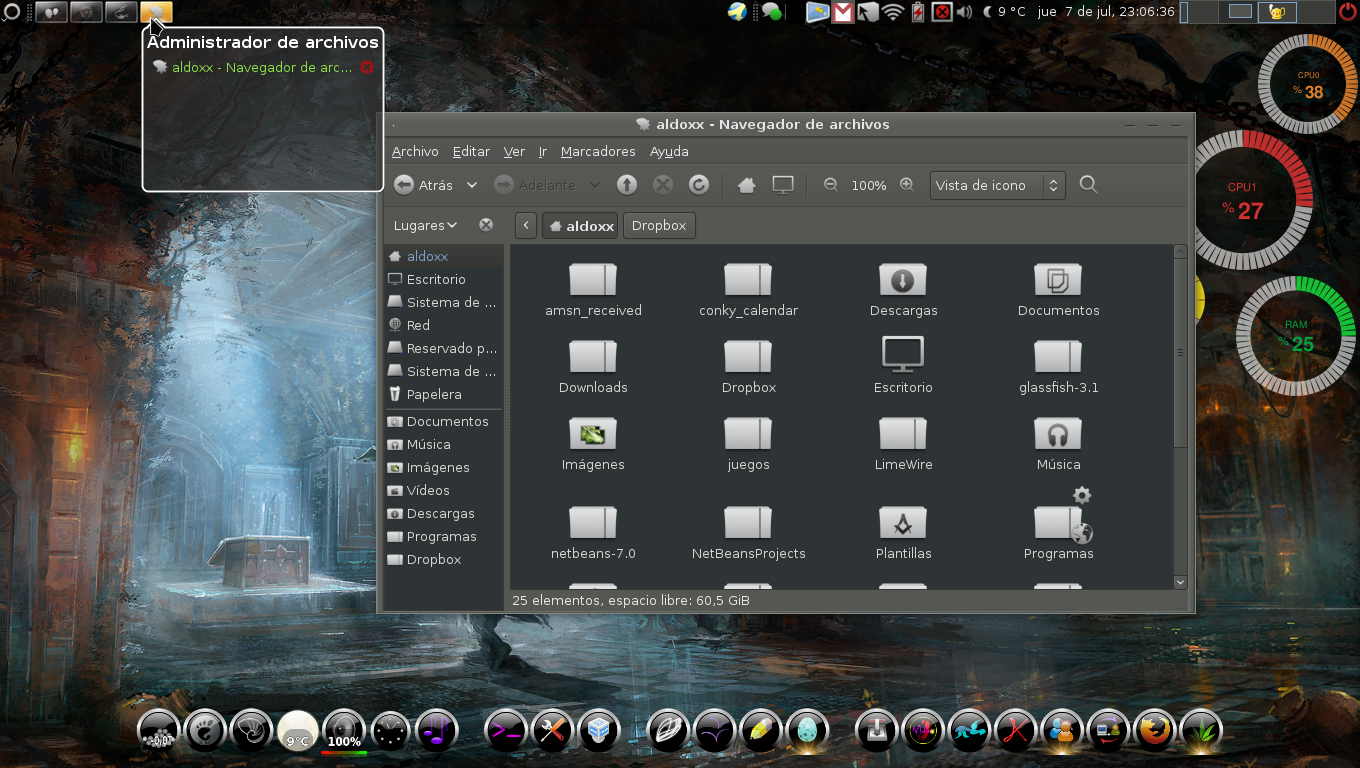Open the Programas folder in the icon view
Viewport: 1360px width, 768px height.
[1058, 522]
